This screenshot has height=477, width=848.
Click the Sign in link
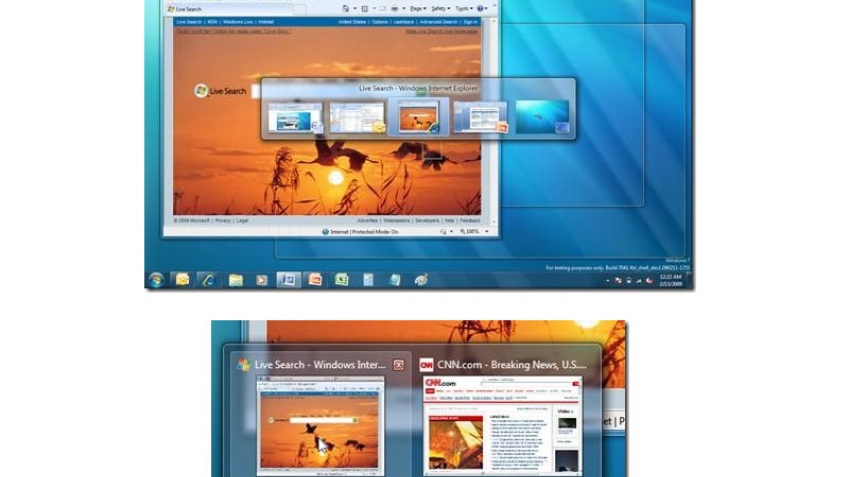(x=470, y=22)
